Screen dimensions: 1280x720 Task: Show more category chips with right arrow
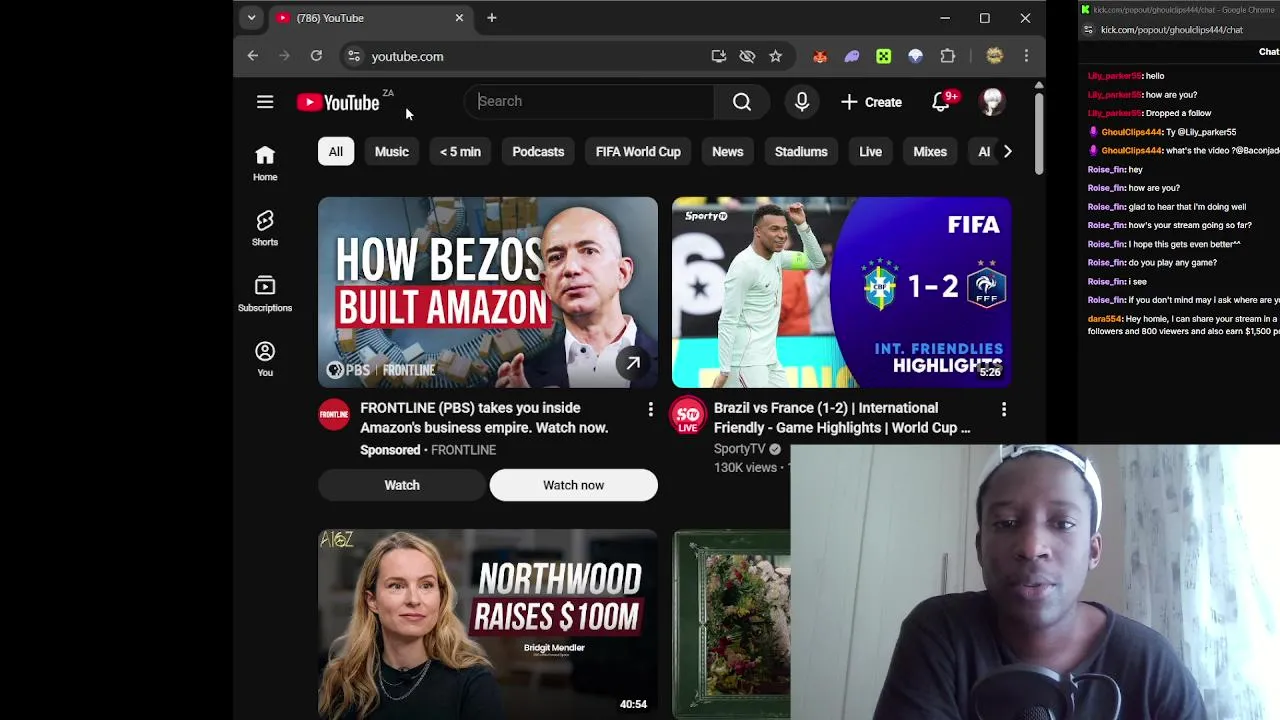point(1007,152)
